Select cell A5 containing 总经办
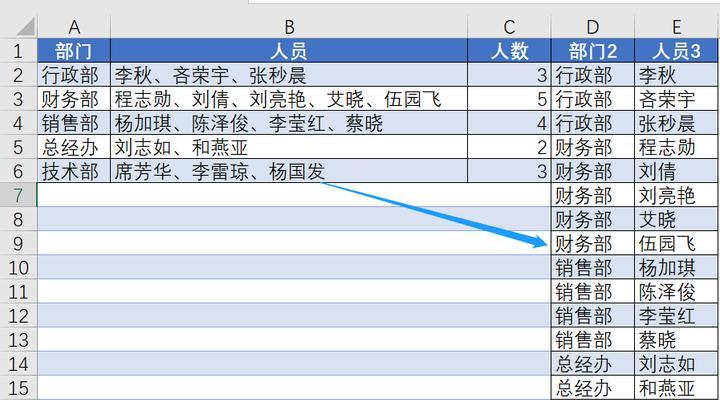This screenshot has height=400, width=720. [74, 147]
